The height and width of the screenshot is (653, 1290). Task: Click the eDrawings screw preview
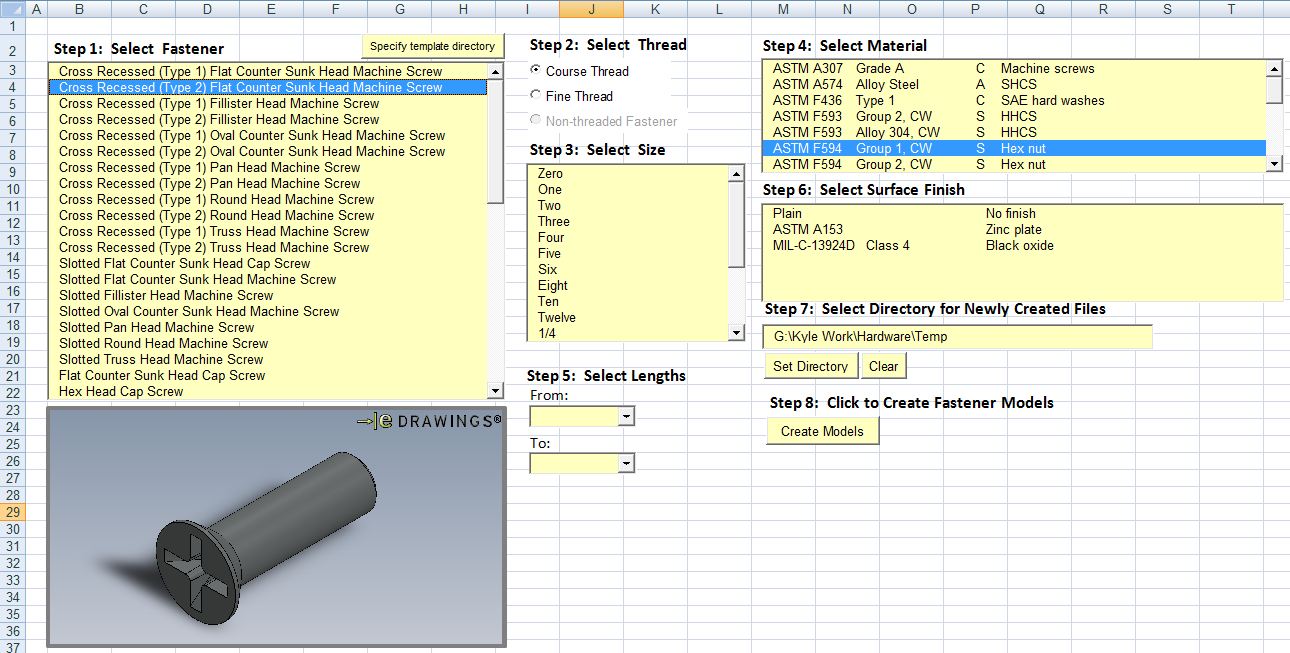tap(276, 526)
